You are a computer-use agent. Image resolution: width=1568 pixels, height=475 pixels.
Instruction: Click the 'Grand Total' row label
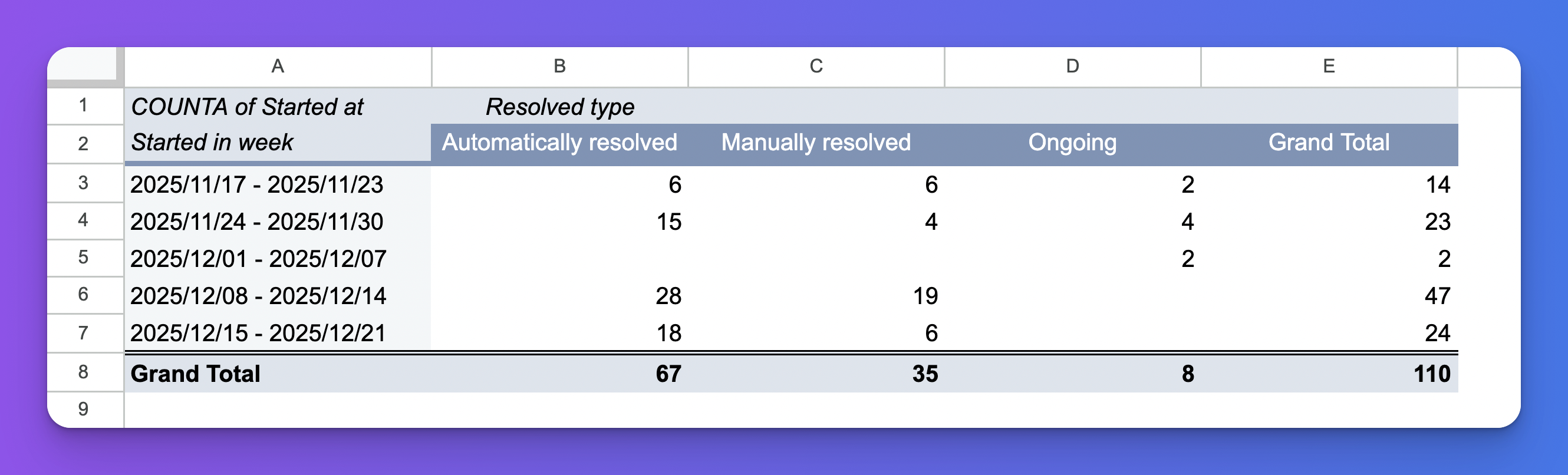(197, 374)
